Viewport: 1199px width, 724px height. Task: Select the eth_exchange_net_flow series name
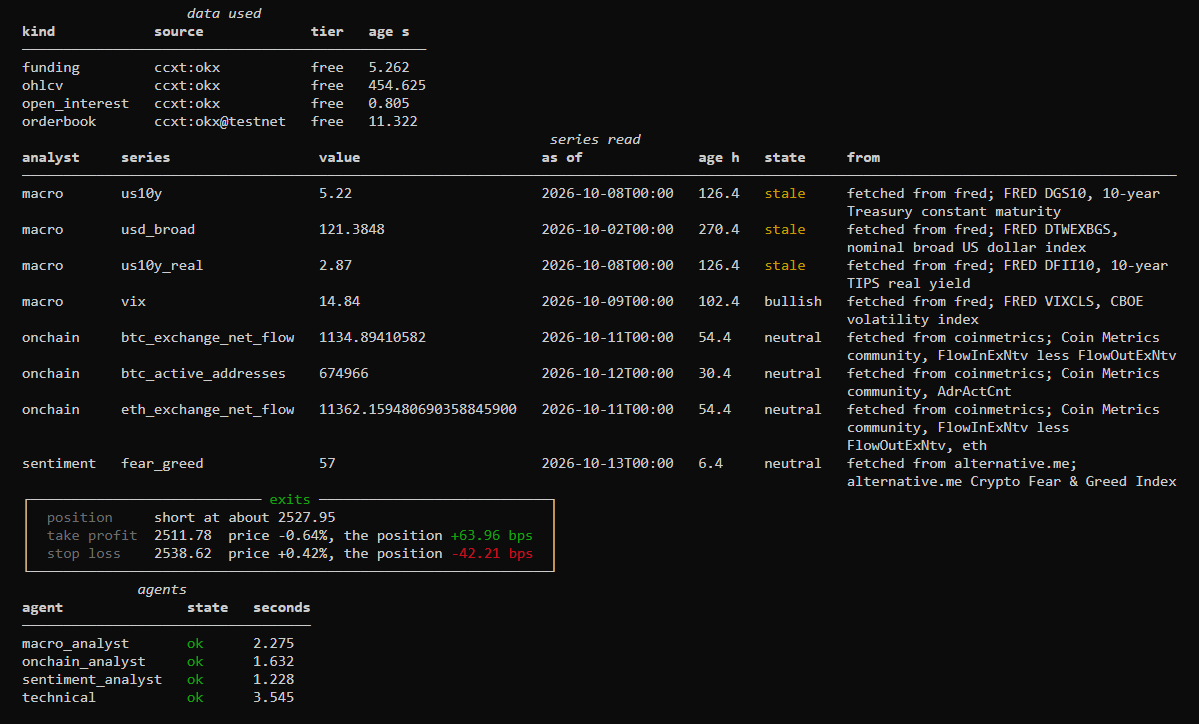207,409
